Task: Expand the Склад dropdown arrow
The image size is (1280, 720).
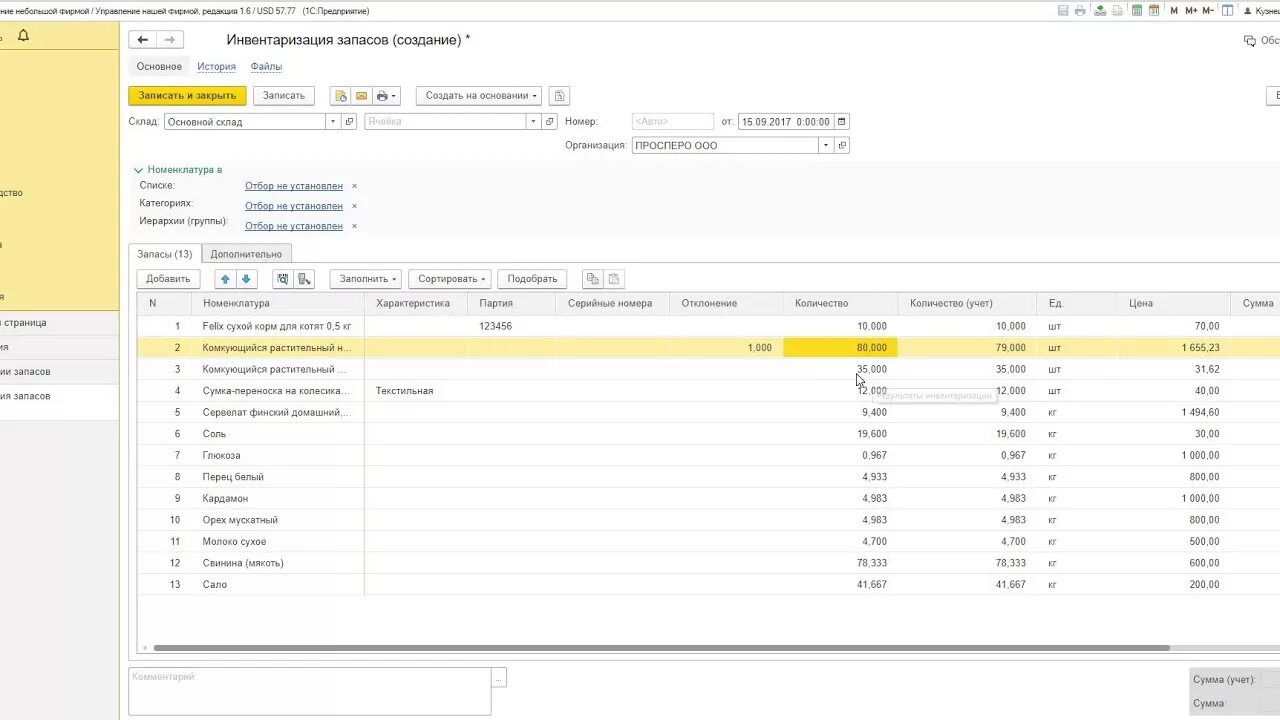Action: coord(333,122)
